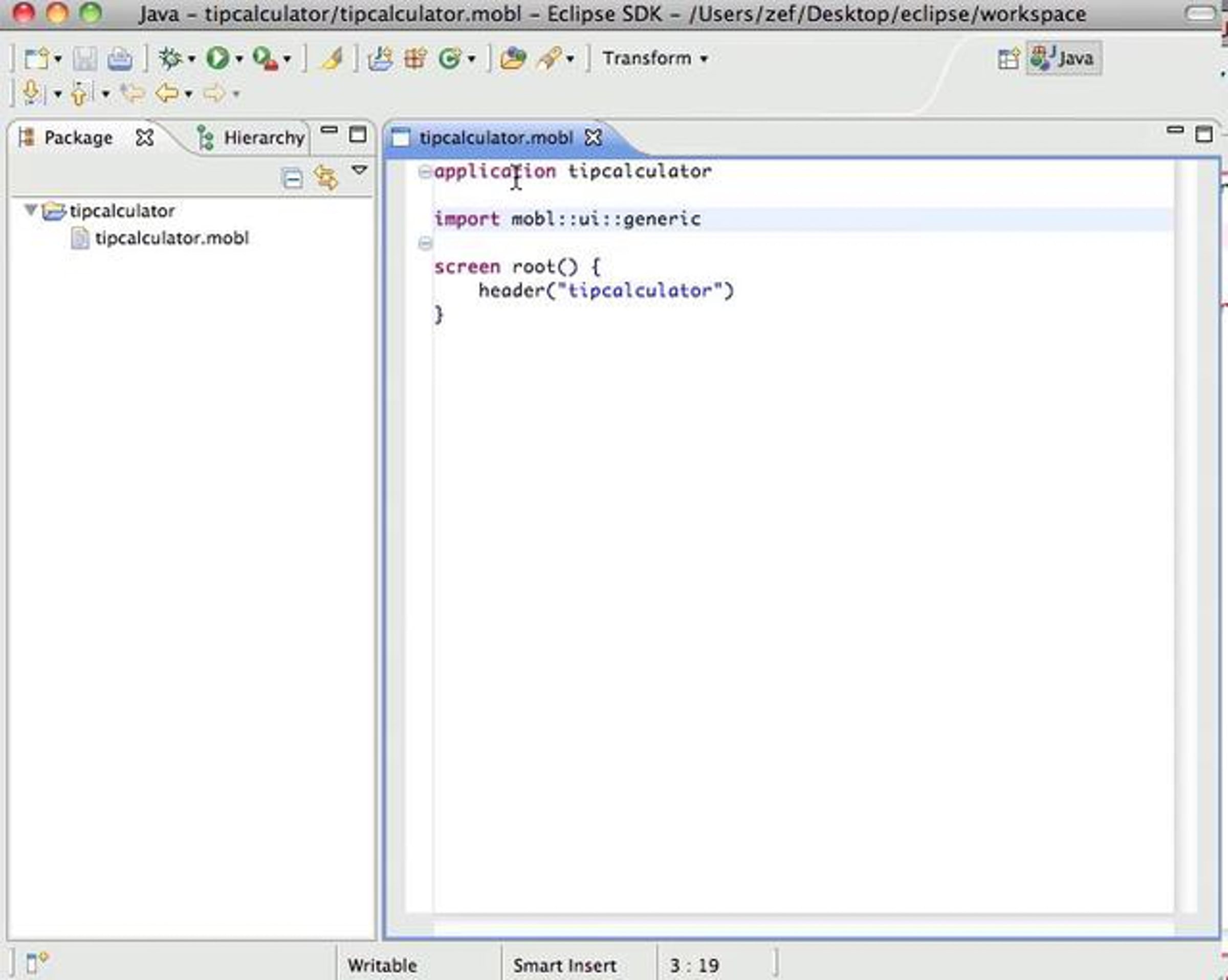Click the yellow window minimize button
The height and width of the screenshot is (980, 1228).
click(57, 12)
